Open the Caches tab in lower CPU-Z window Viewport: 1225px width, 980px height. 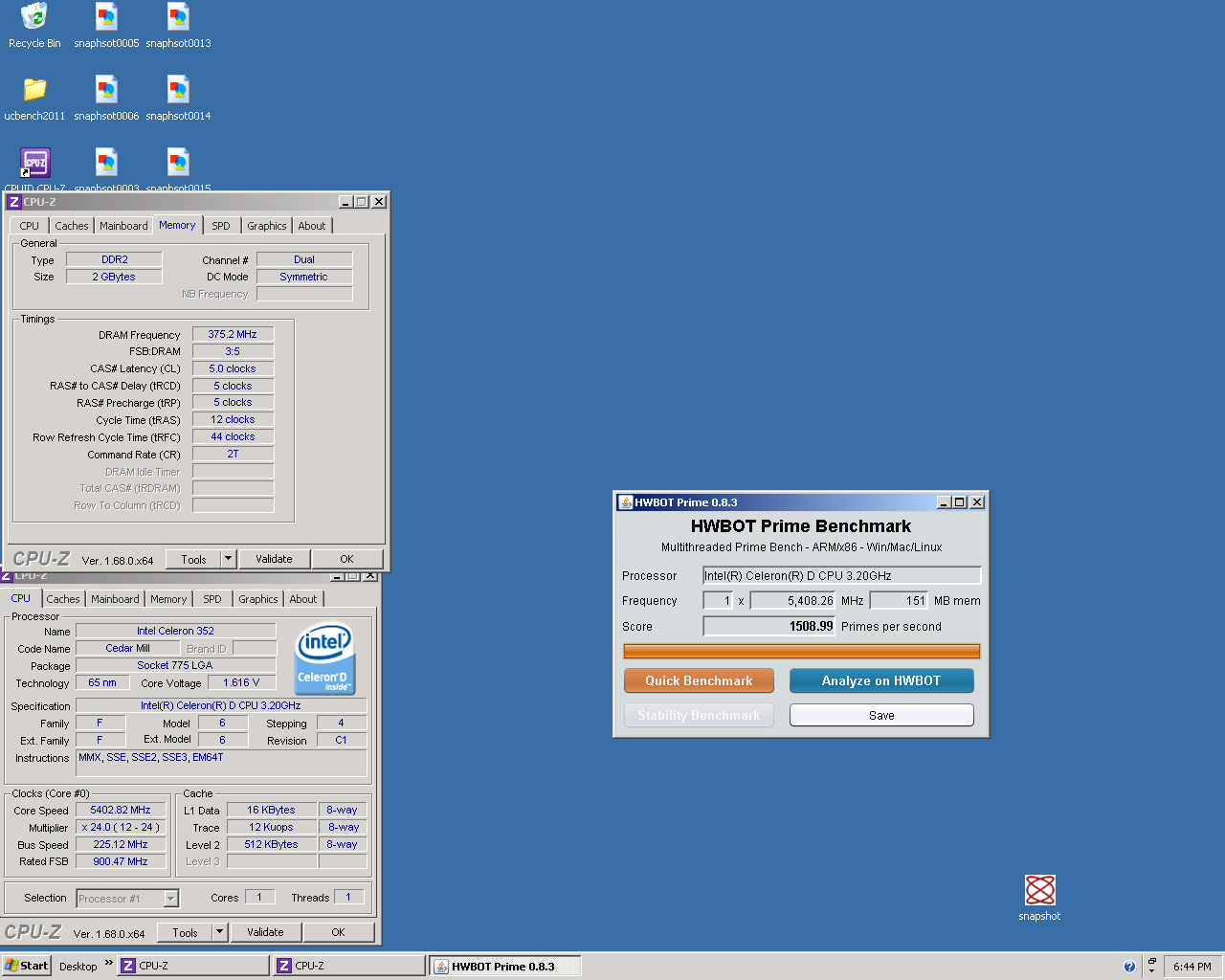pos(63,599)
